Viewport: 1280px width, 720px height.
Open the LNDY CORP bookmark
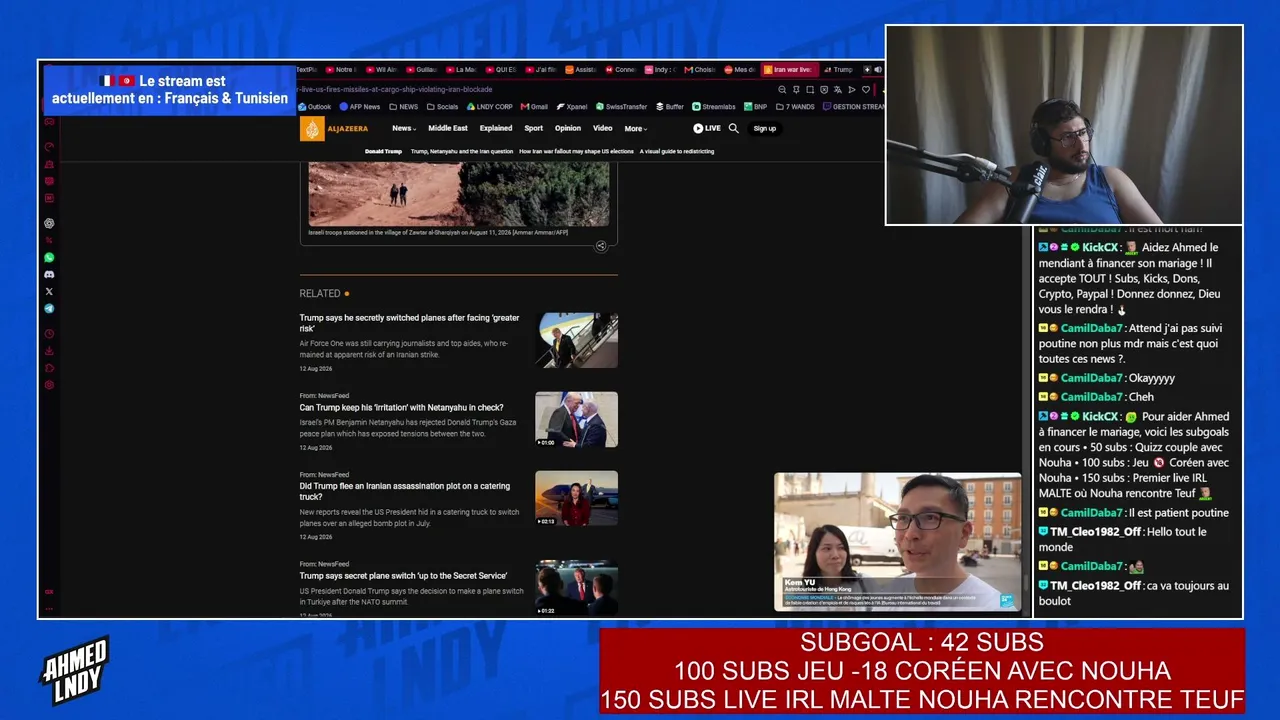[x=490, y=107]
